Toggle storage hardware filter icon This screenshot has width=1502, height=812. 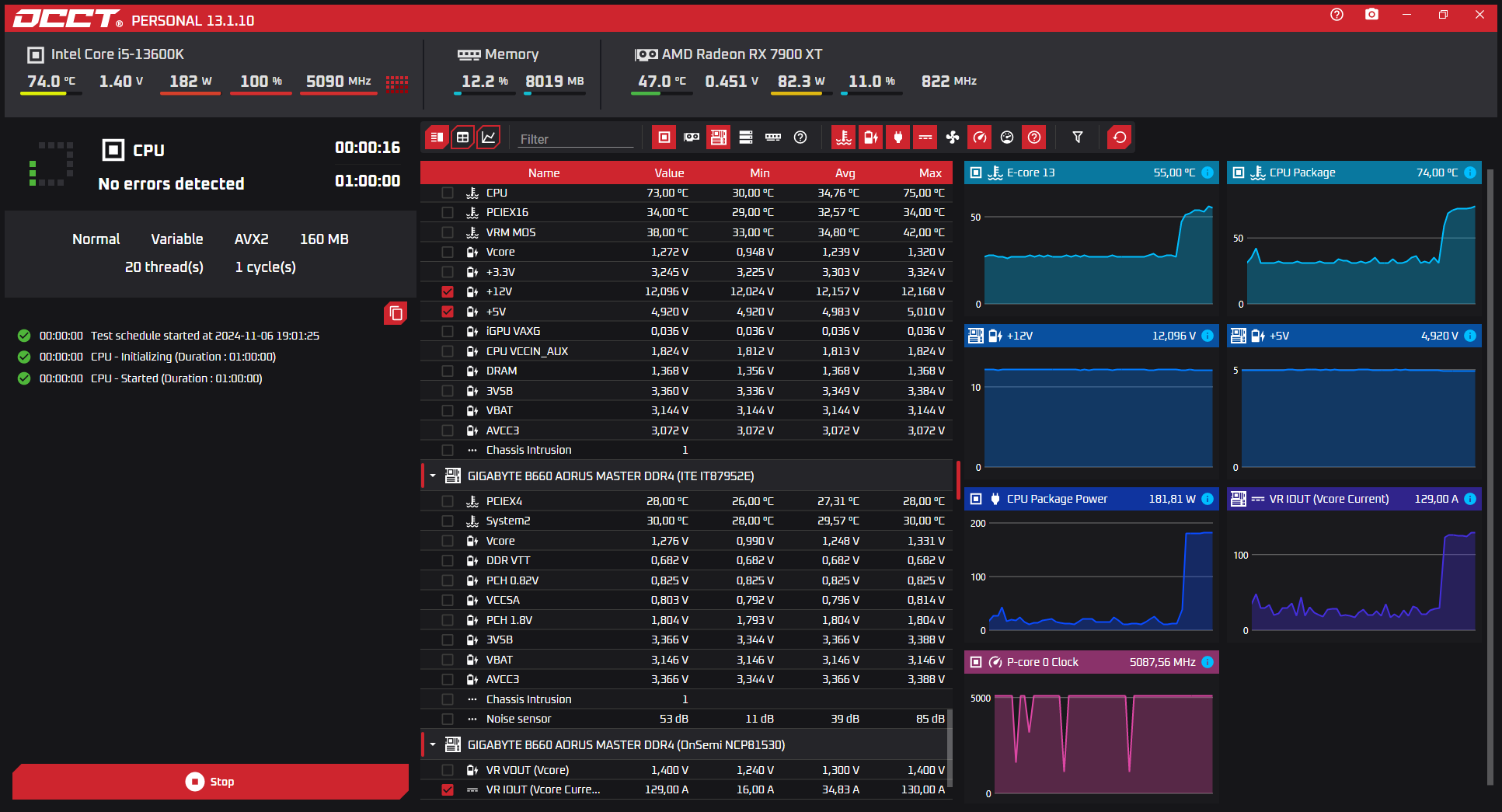click(746, 138)
